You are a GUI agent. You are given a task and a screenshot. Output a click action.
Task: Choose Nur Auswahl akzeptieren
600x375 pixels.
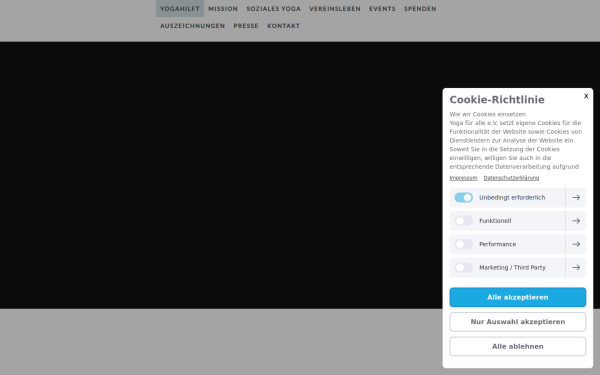pos(517,322)
